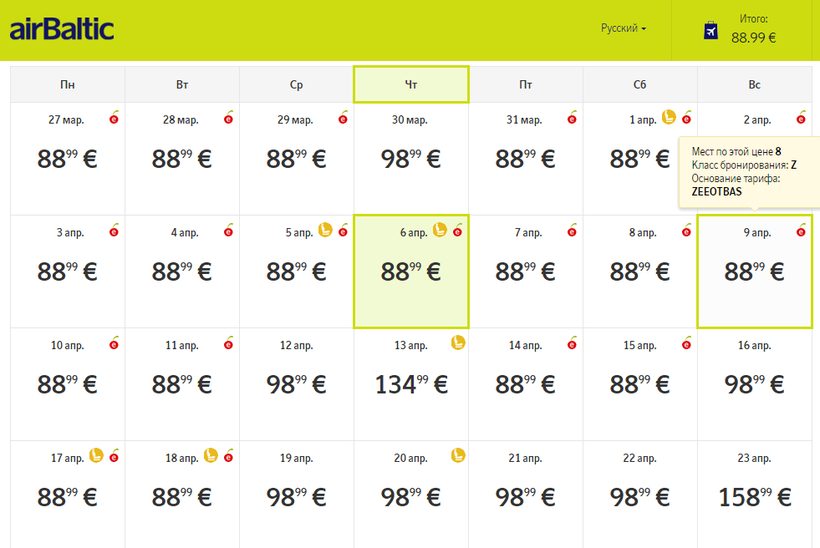Select the 30 мар. date at 98.99 €
The image size is (820, 548).
[411, 159]
